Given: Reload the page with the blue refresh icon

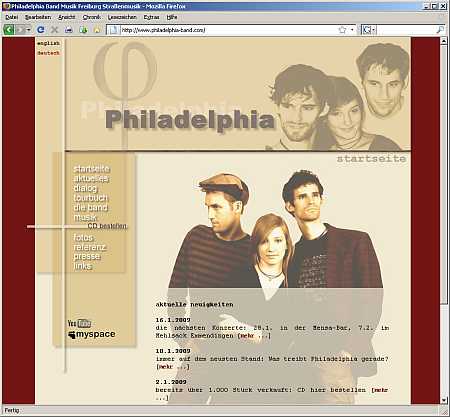Looking at the screenshot, I should click(x=41, y=30).
